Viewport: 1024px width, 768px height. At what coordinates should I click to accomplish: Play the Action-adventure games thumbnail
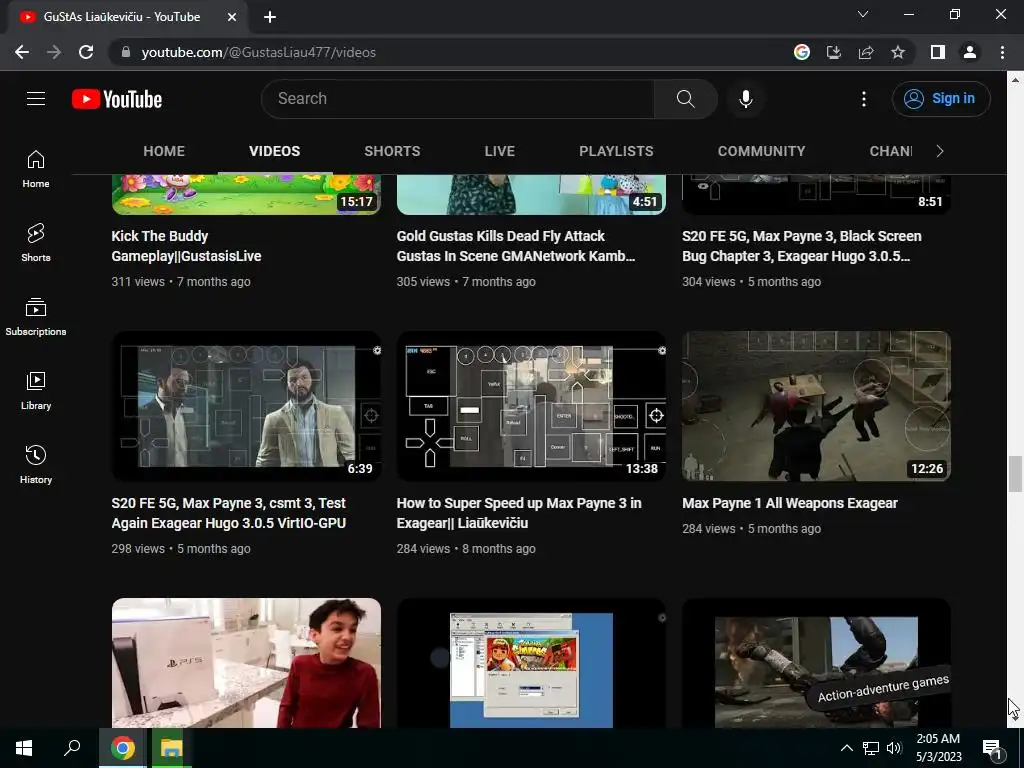tap(816, 663)
